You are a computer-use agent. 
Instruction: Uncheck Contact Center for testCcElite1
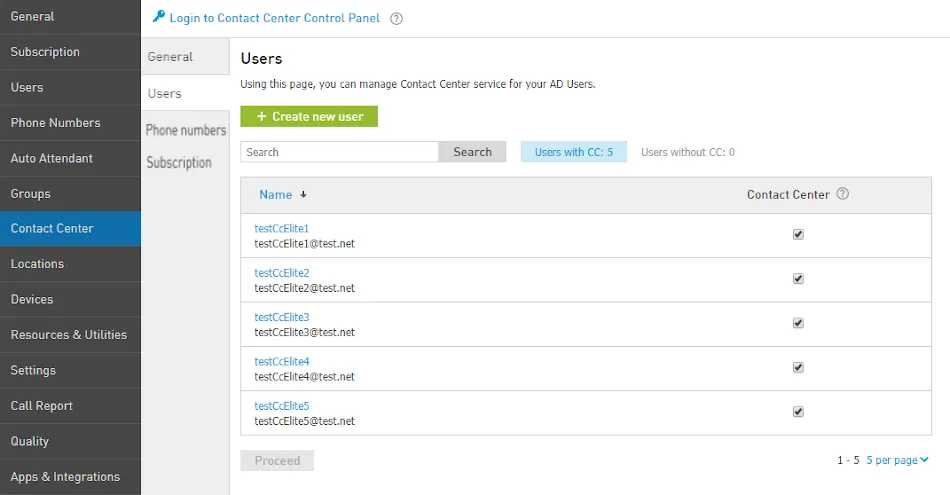tap(798, 234)
